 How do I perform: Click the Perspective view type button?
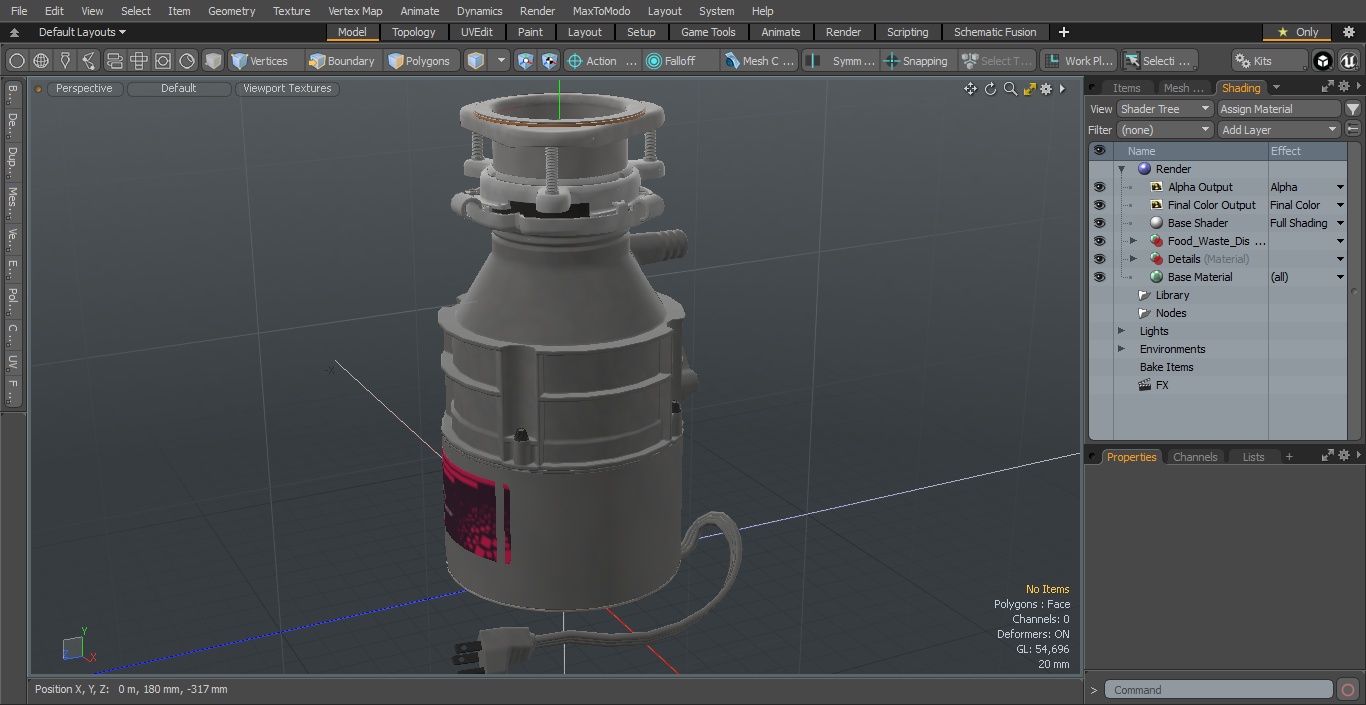[84, 88]
